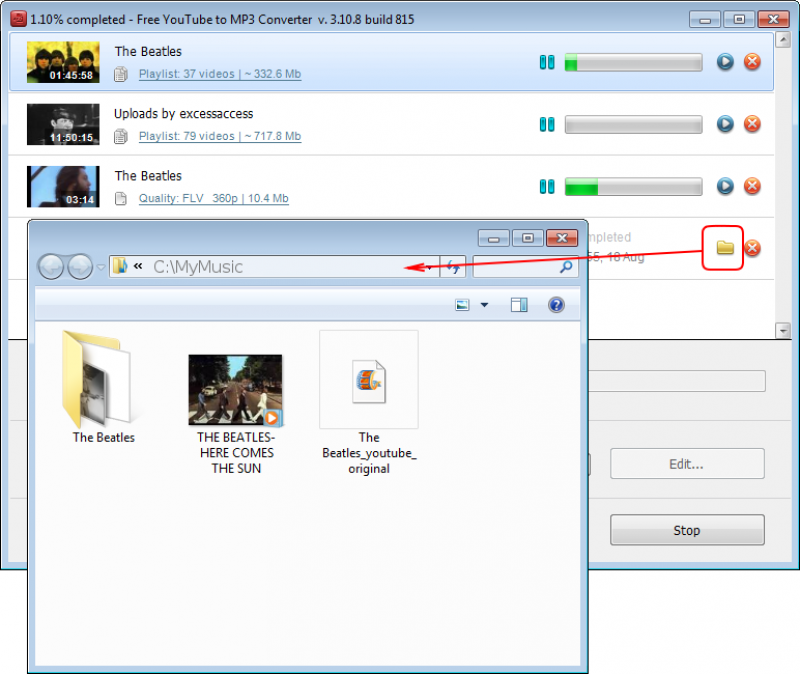Expand the address bar breadcrumb chevron
800x674 pixels.
[138, 266]
